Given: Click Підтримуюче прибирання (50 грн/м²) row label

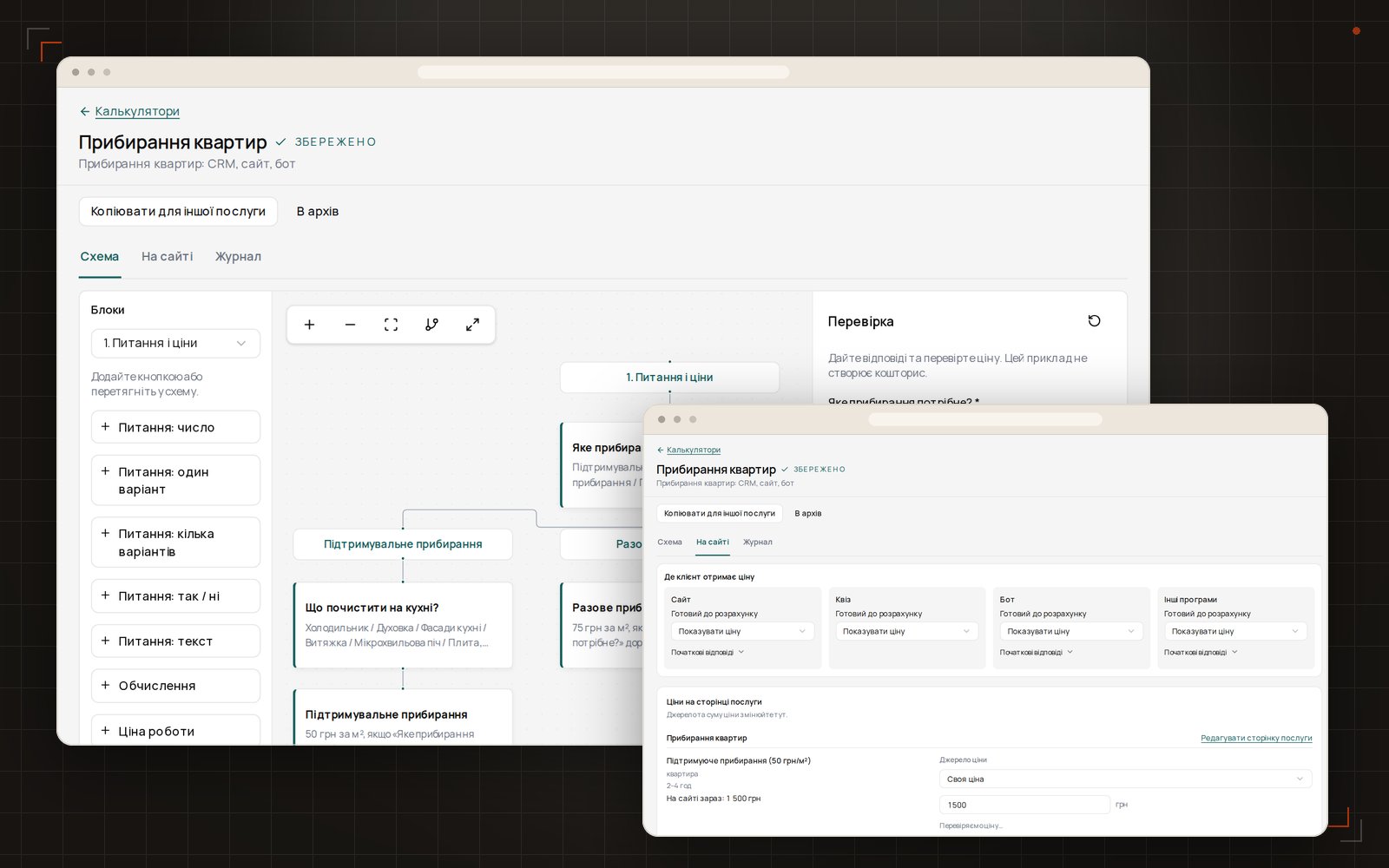Looking at the screenshot, I should 739,761.
